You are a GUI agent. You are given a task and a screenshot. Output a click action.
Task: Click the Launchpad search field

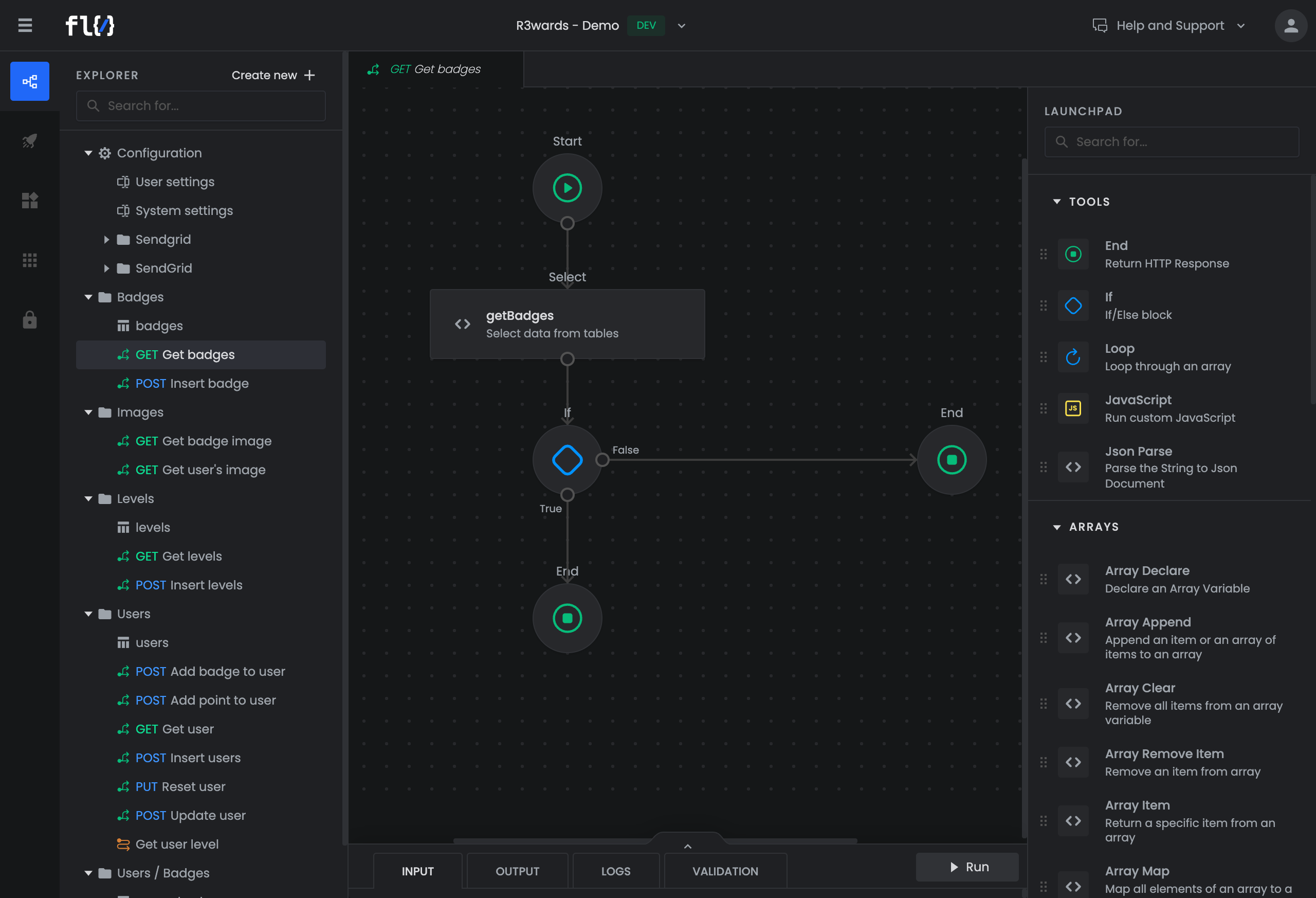click(1171, 141)
